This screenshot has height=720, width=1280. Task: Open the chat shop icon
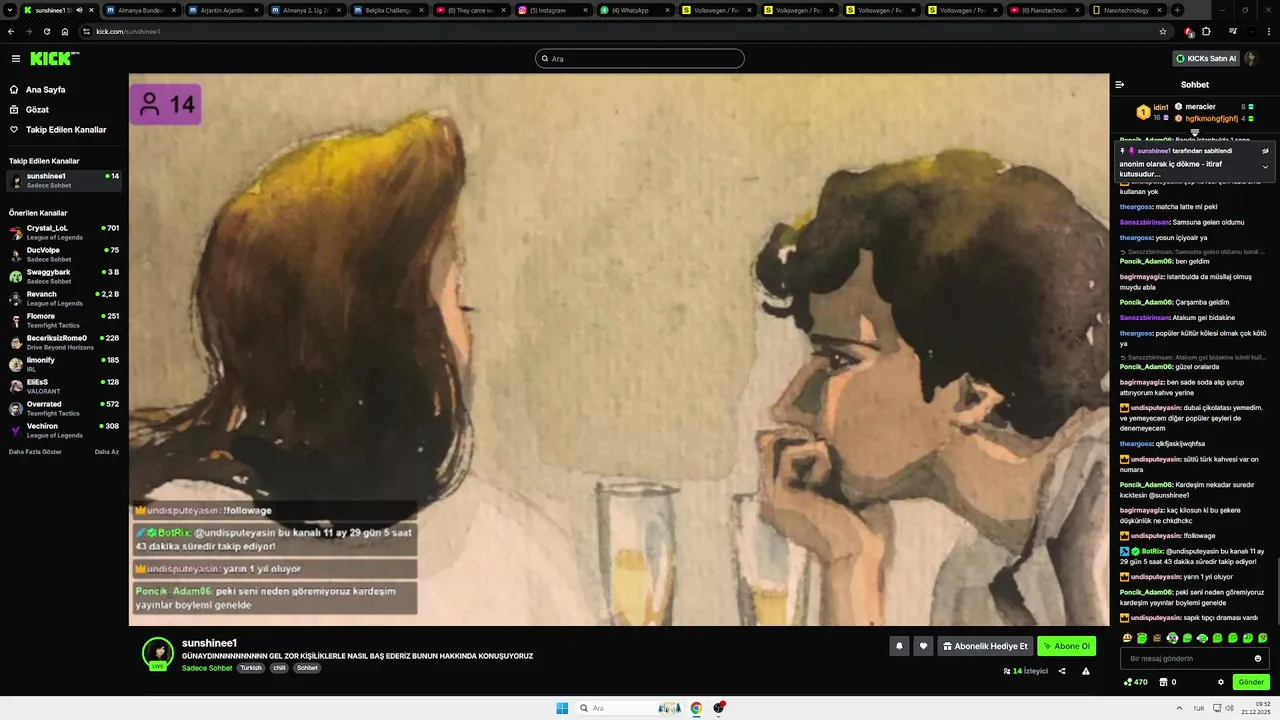tap(1163, 682)
